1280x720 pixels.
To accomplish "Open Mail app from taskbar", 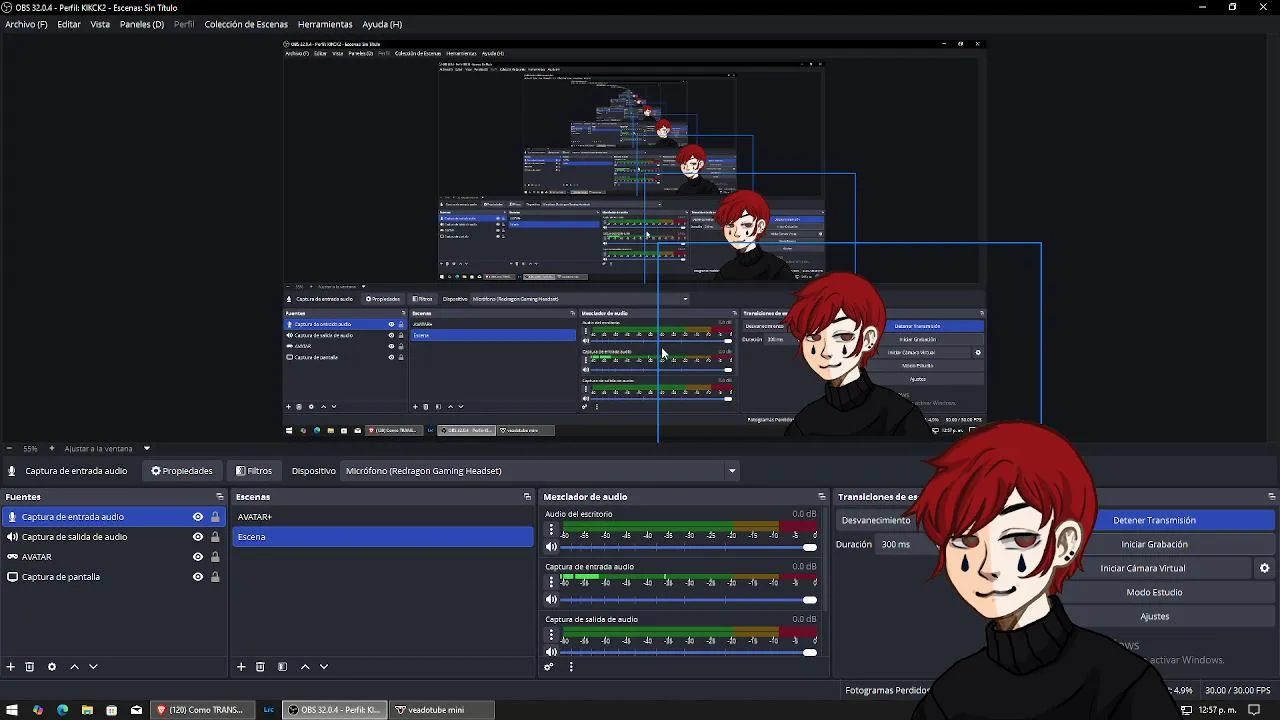I will 136,710.
